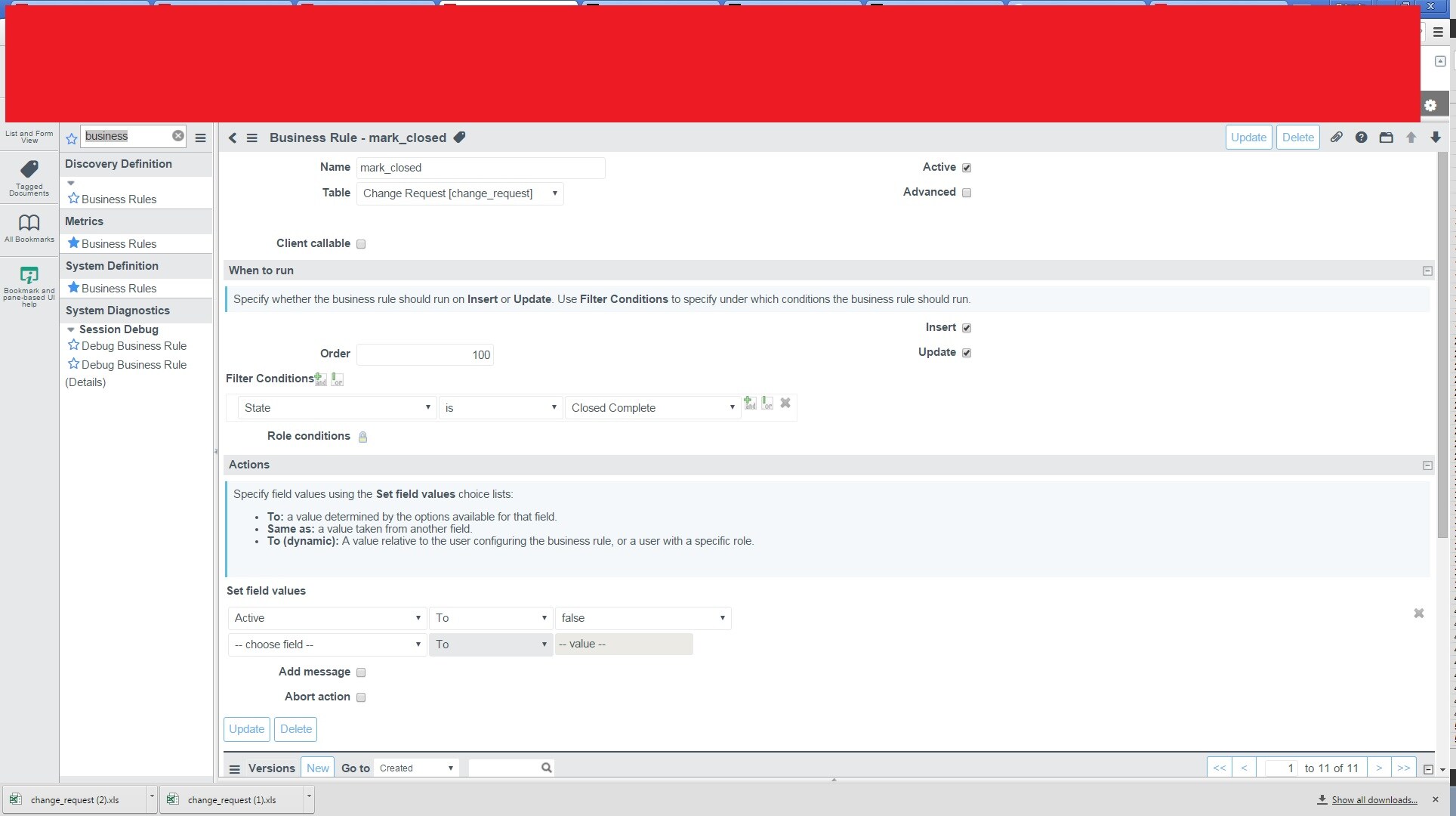Screen dimensions: 1456x816
Task: Open Business Rules under System Definition
Action: pyautogui.click(x=119, y=289)
